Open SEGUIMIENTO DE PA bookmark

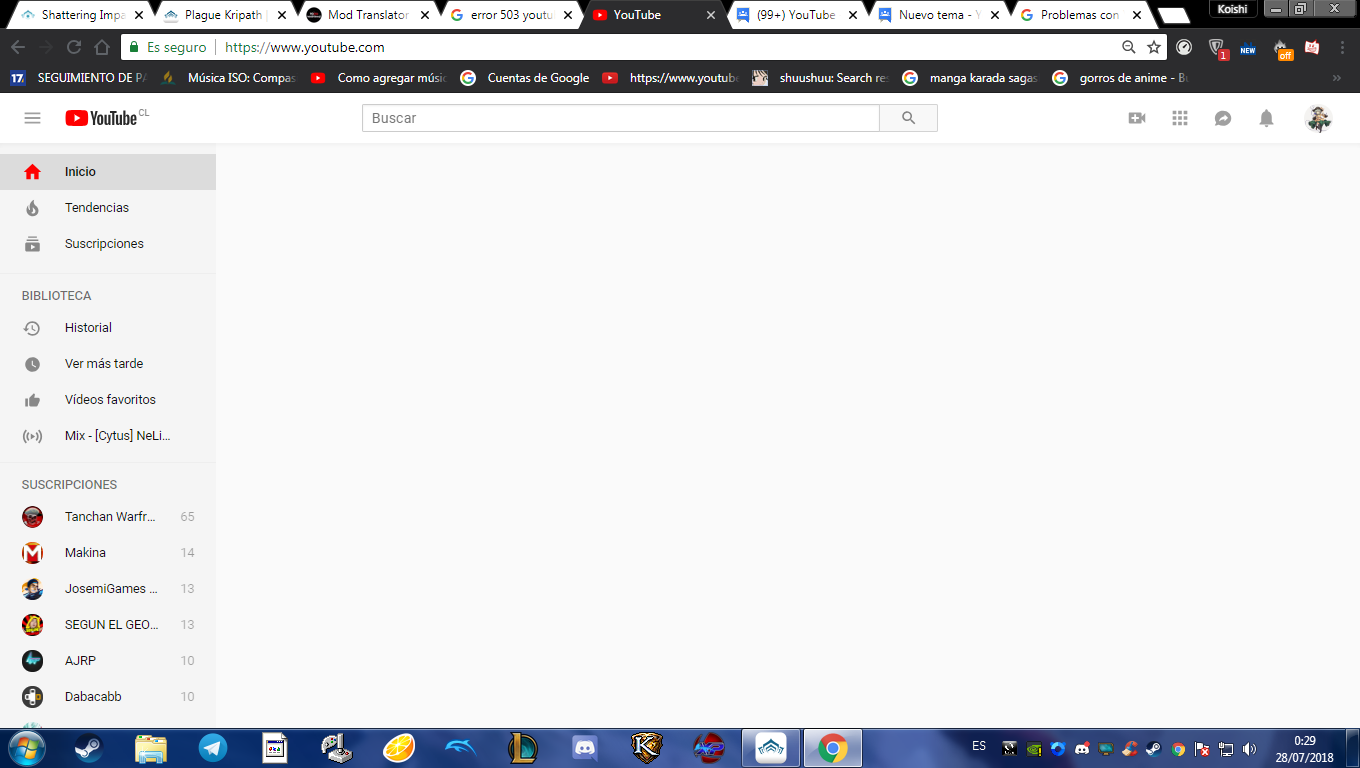tap(78, 78)
